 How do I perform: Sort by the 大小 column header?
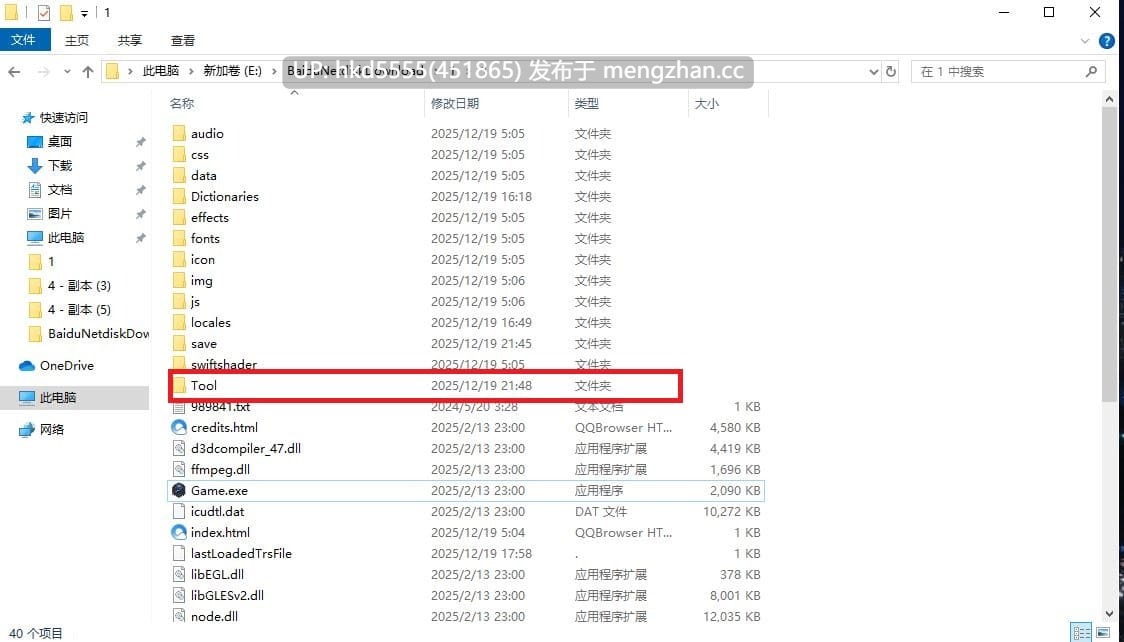click(706, 104)
